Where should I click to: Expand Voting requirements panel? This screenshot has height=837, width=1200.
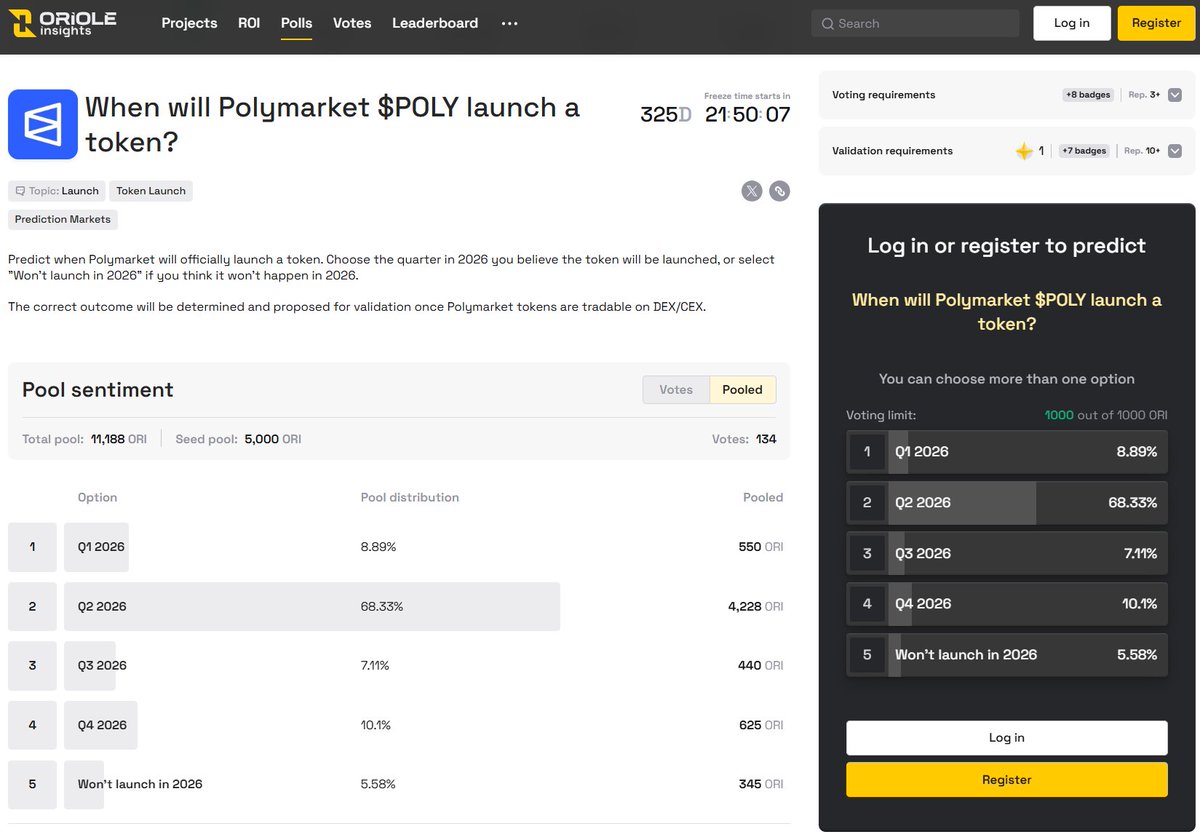click(1175, 95)
